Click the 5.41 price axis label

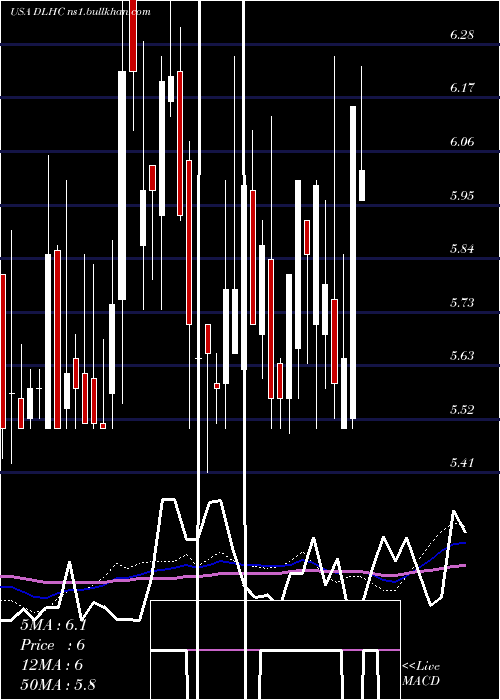pos(462,462)
